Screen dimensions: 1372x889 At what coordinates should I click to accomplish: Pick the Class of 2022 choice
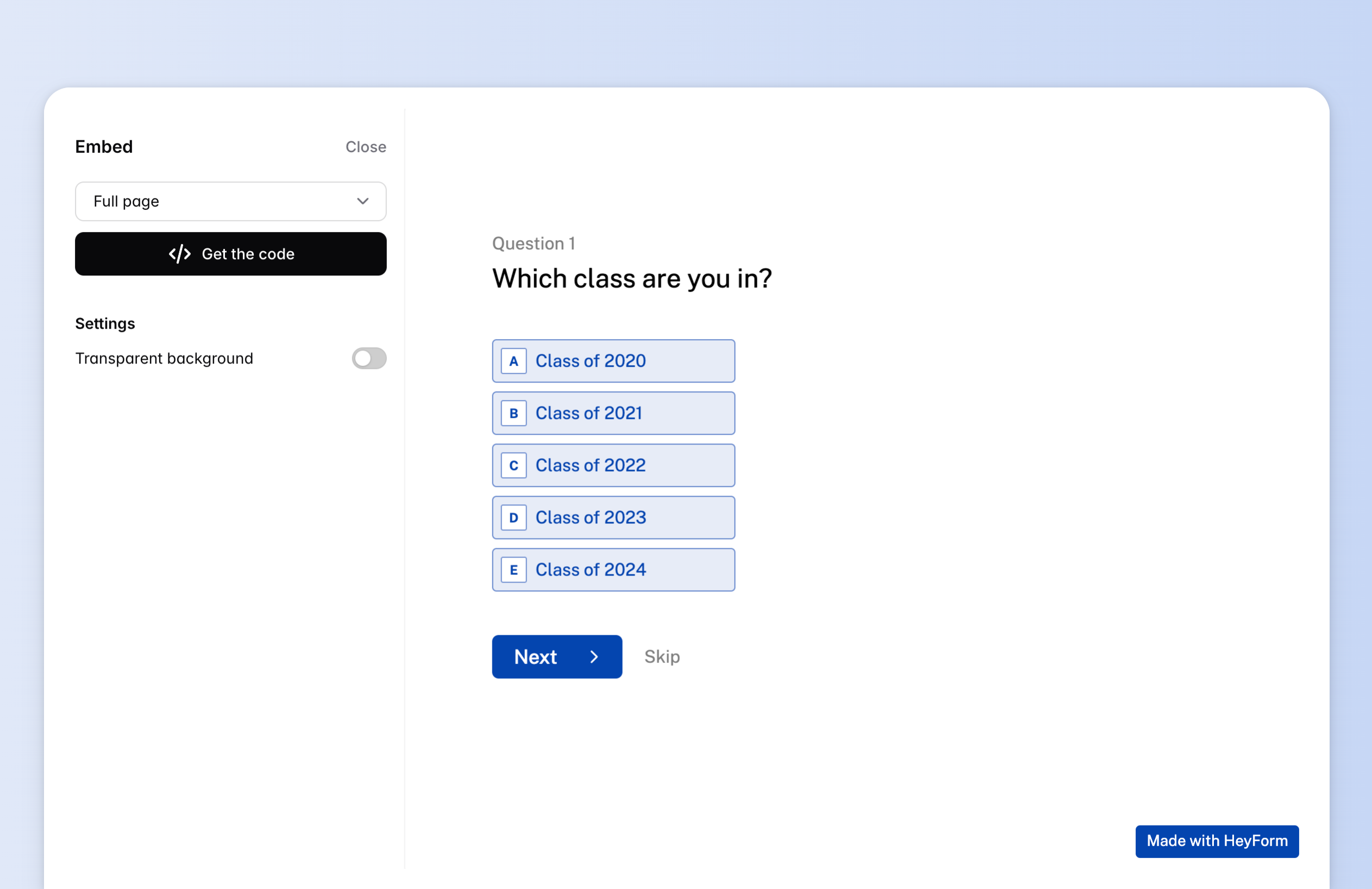613,465
